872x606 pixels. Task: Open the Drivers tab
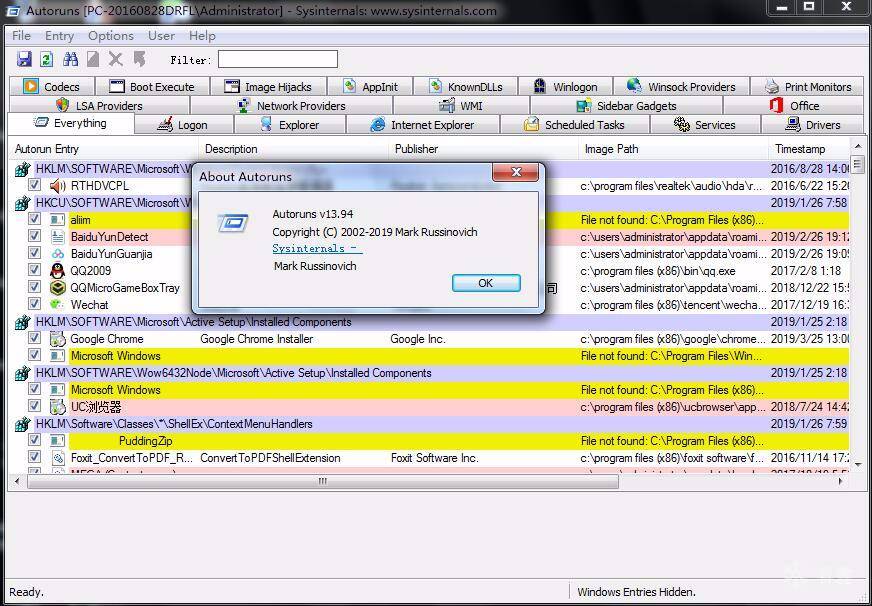click(x=812, y=125)
